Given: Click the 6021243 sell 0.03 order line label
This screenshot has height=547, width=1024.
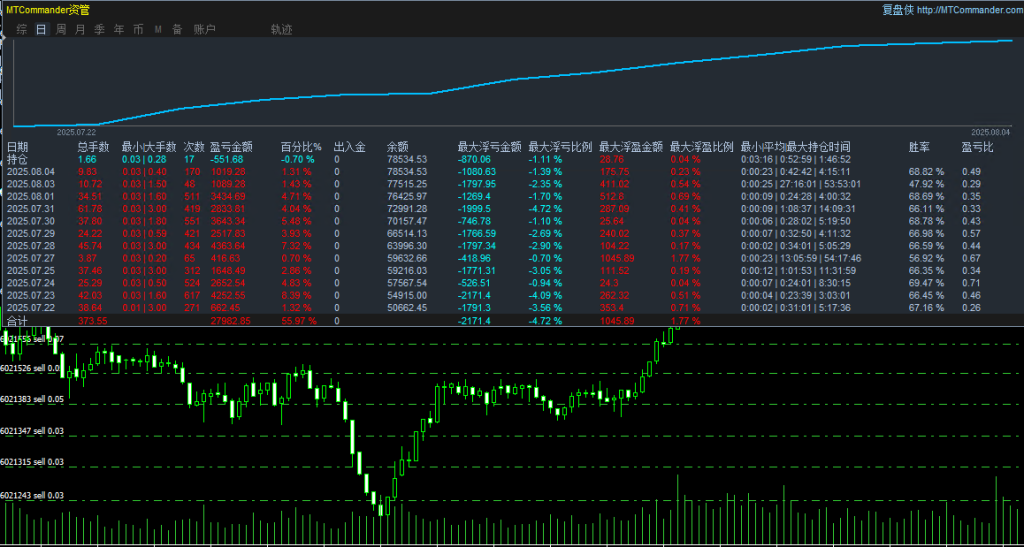Looking at the screenshot, I should (32, 495).
